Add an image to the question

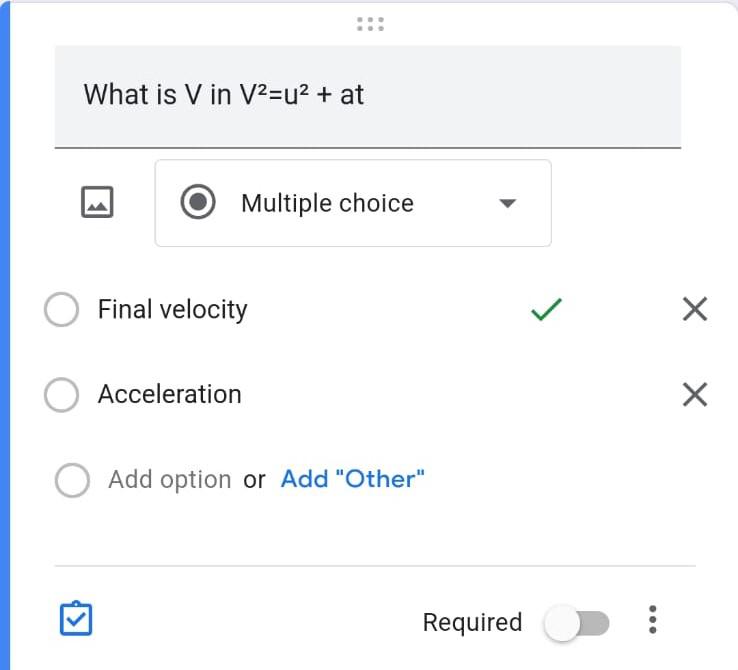click(97, 202)
